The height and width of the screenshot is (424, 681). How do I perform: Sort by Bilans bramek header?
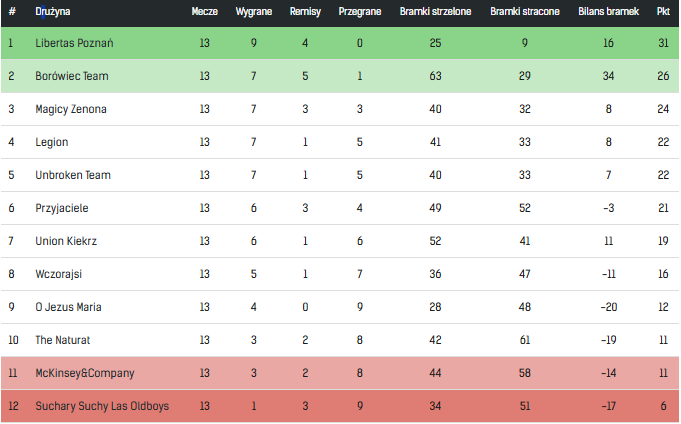(x=608, y=12)
